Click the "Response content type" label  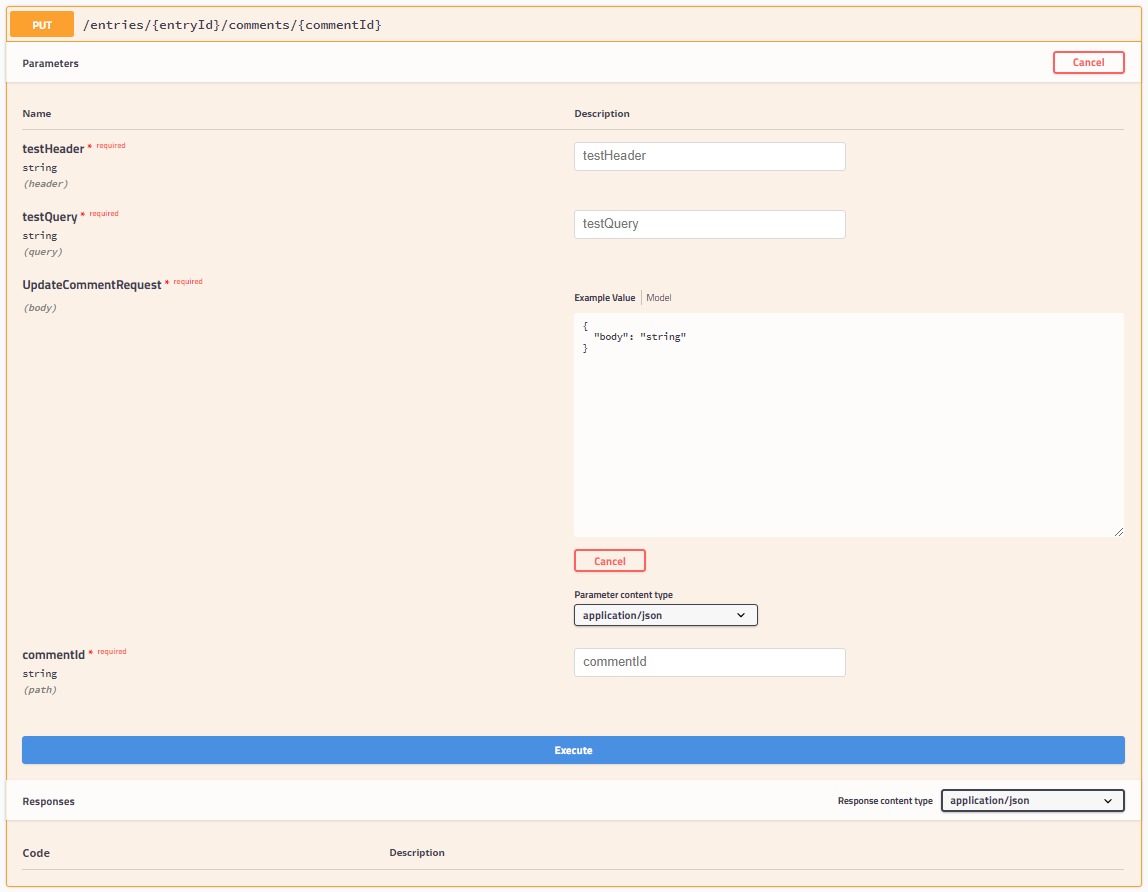coord(885,801)
